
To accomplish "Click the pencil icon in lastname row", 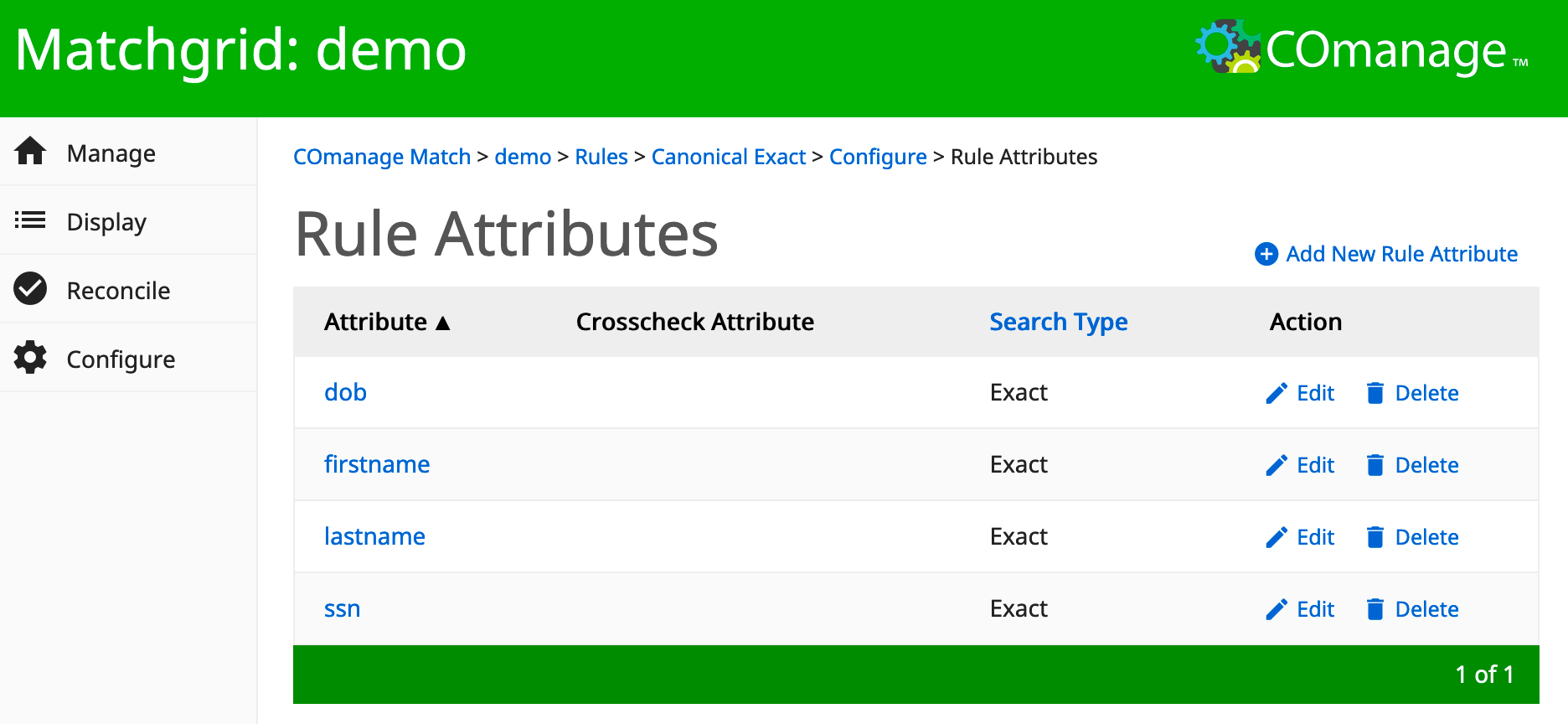I will pos(1277,537).
